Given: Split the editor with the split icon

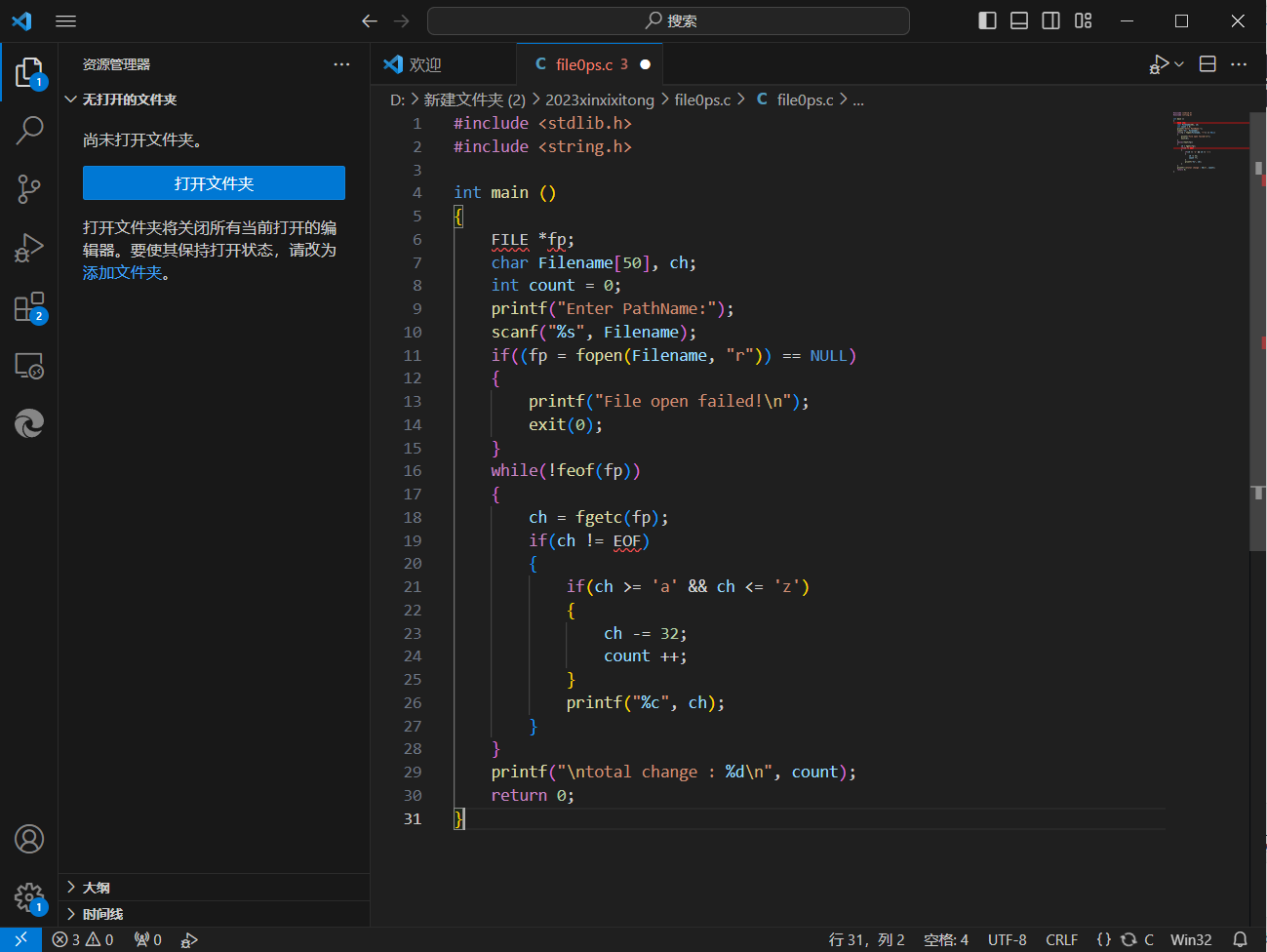Looking at the screenshot, I should (1208, 64).
